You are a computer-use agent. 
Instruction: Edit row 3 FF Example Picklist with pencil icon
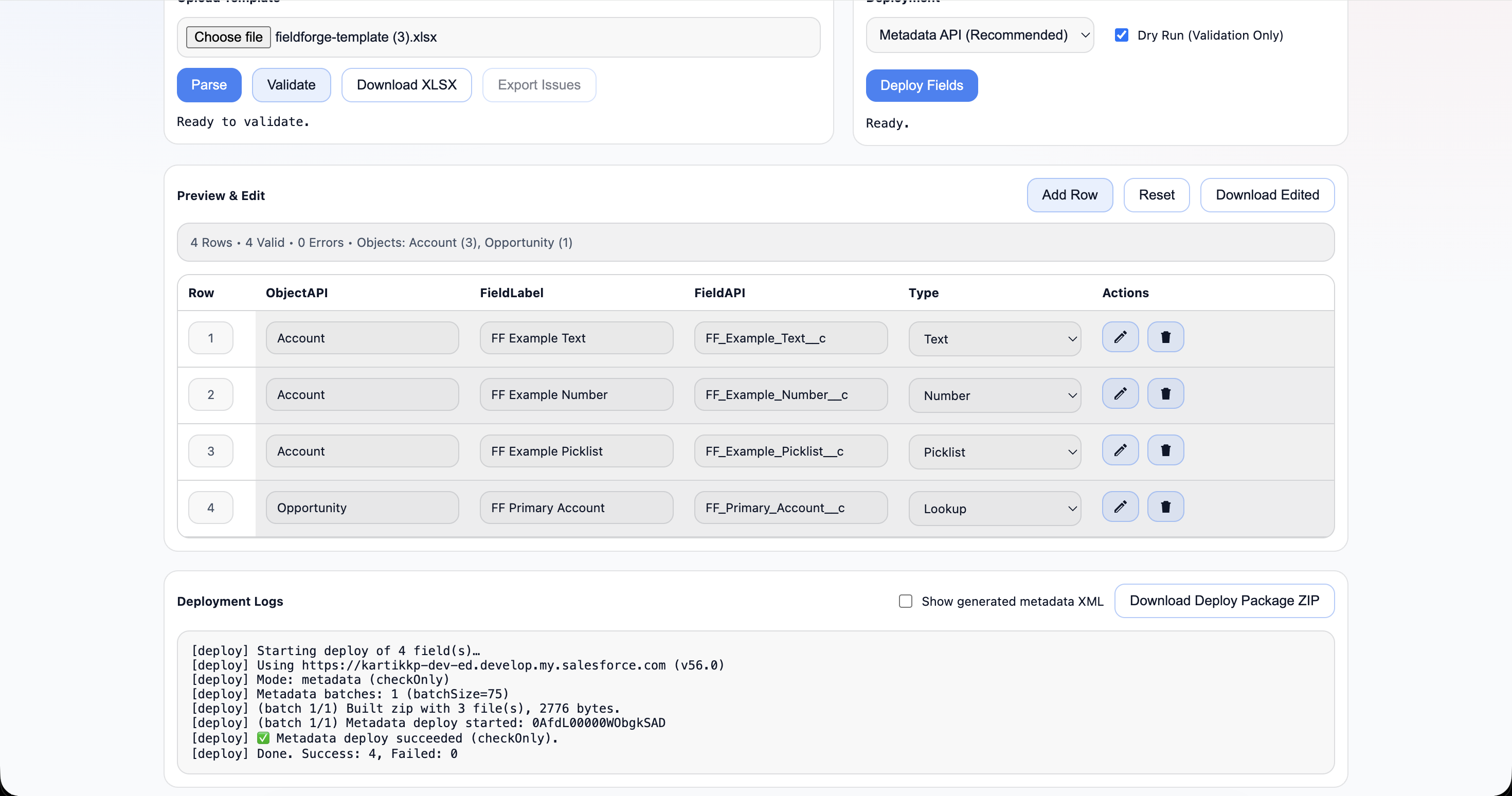click(x=1120, y=450)
